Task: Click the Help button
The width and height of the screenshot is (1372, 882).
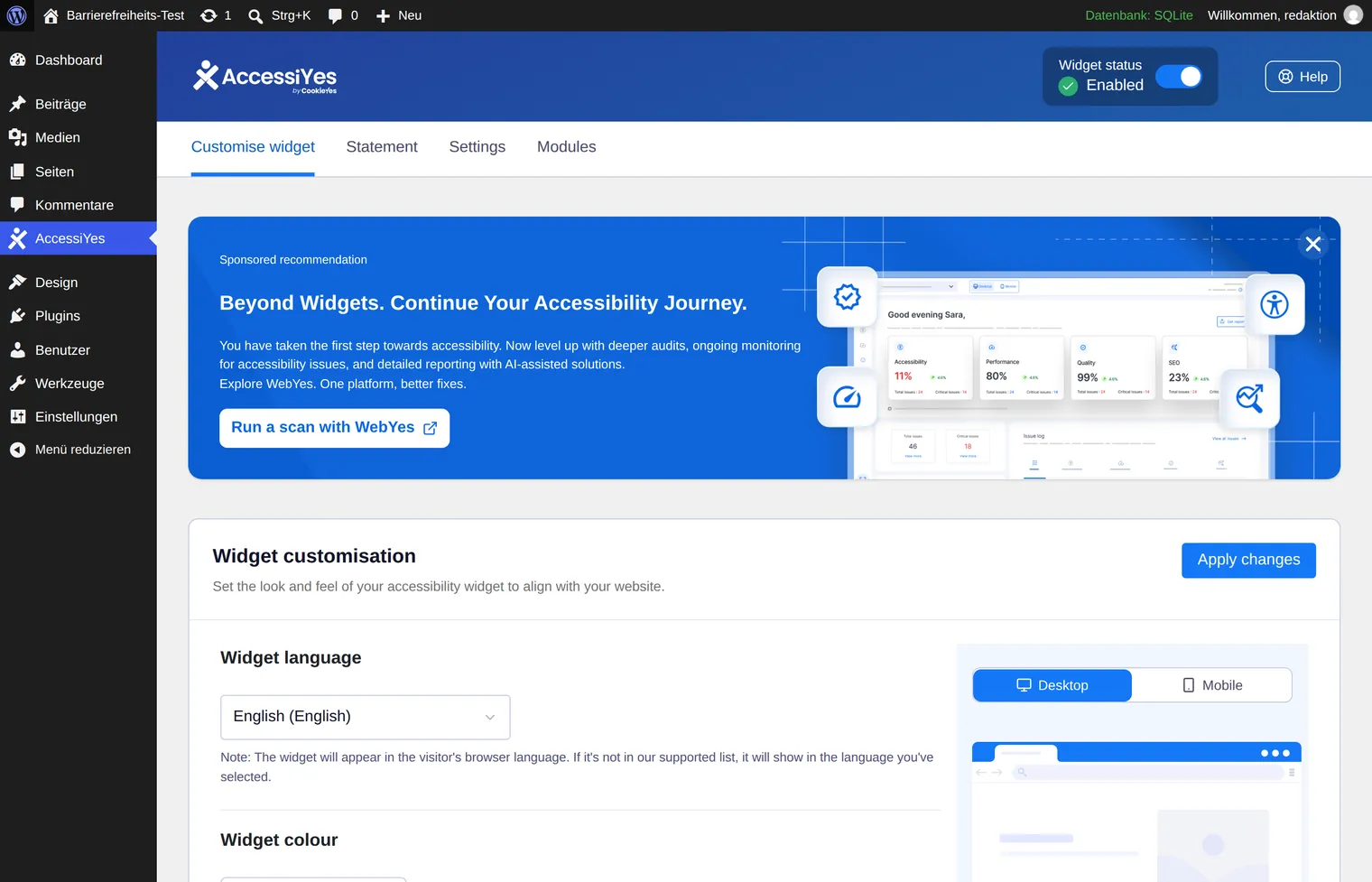Action: [x=1302, y=77]
